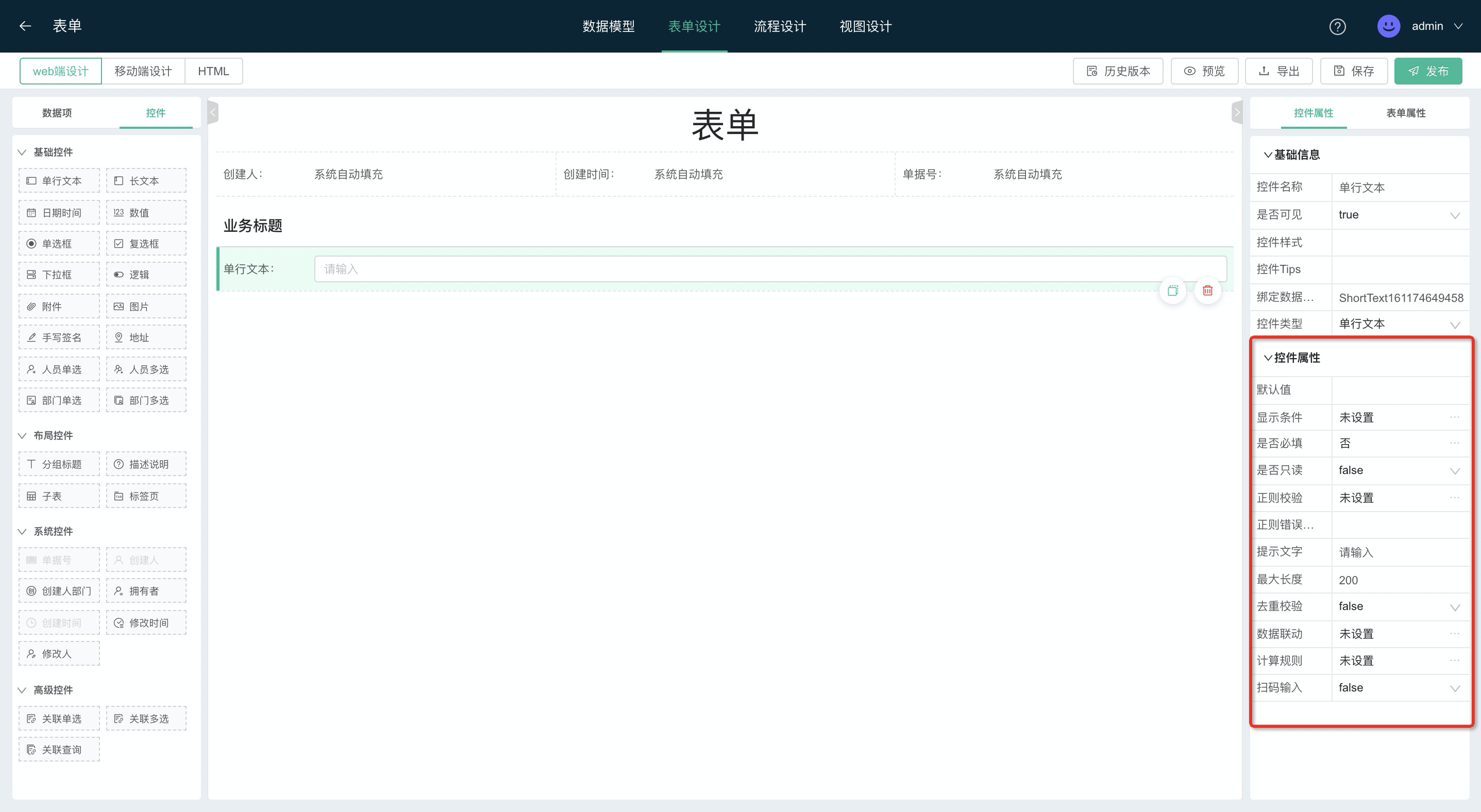1481x812 pixels.
Task: Open the admin user menu arrow
Action: [1457, 26]
